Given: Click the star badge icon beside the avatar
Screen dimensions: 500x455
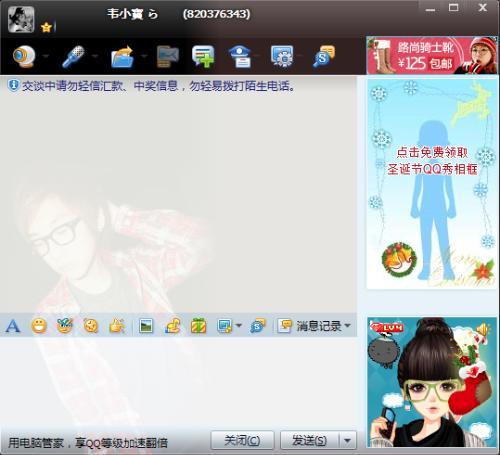Looking at the screenshot, I should pos(46,27).
